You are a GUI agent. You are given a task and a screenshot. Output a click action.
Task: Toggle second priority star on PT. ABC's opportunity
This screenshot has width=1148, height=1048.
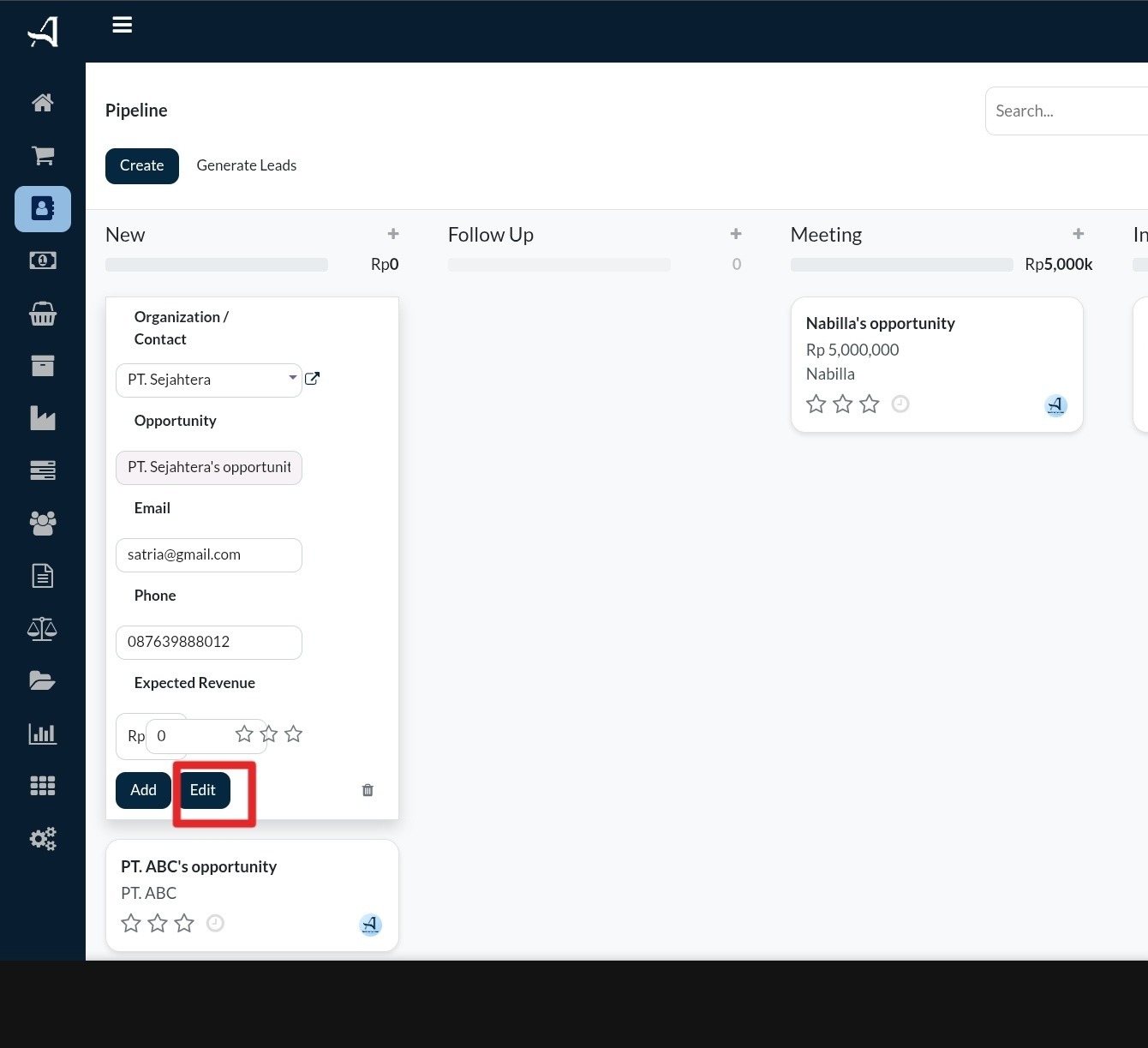point(158,923)
